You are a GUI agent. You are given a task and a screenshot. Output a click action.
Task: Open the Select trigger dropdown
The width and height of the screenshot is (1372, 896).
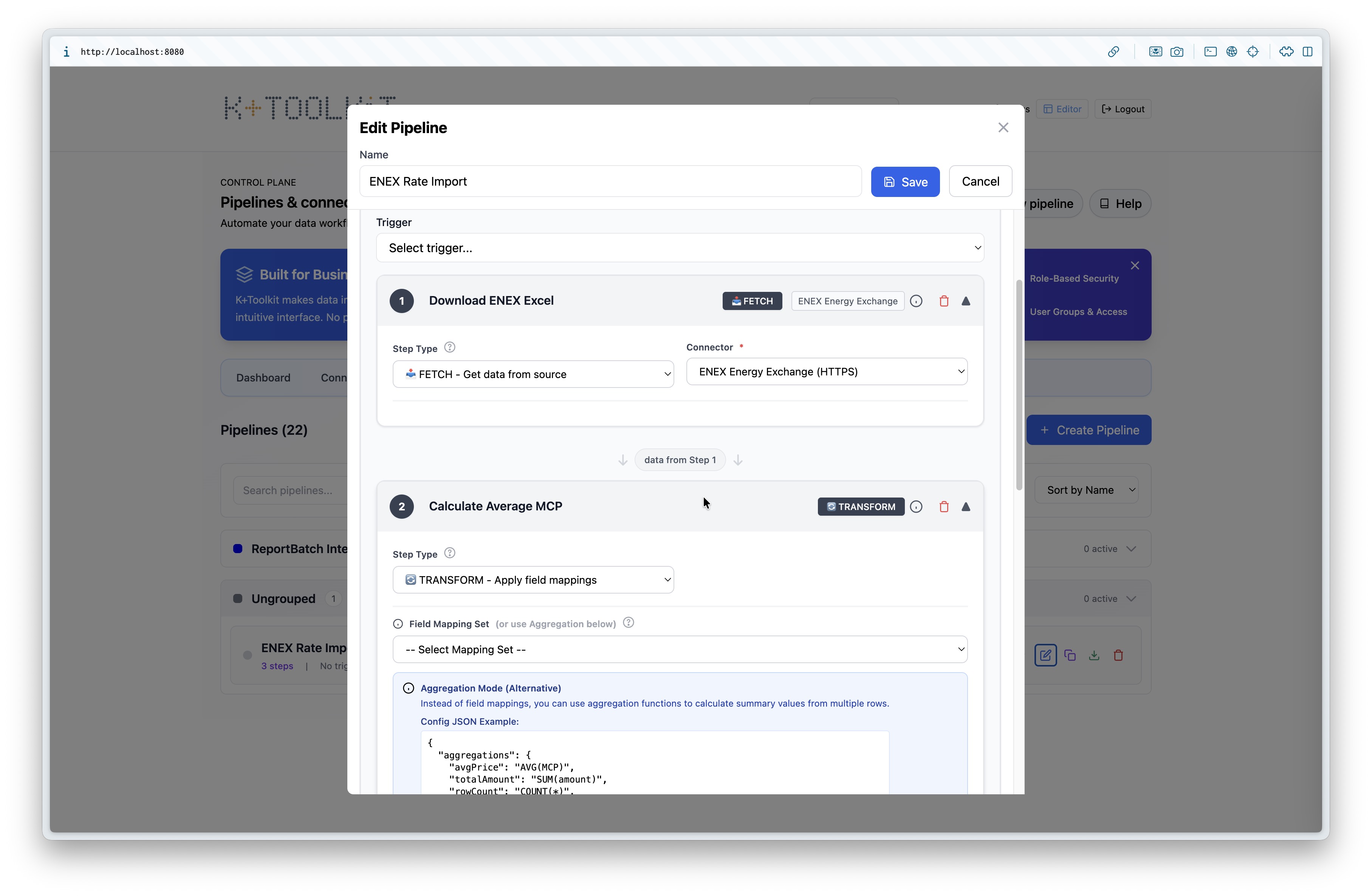(680, 248)
